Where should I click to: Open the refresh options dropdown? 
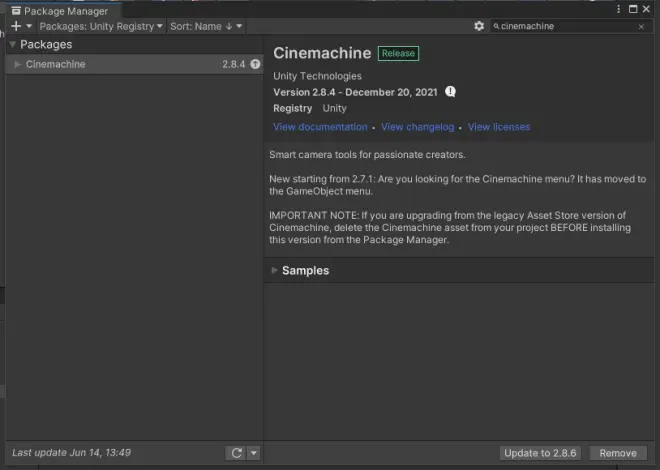click(x=253, y=453)
